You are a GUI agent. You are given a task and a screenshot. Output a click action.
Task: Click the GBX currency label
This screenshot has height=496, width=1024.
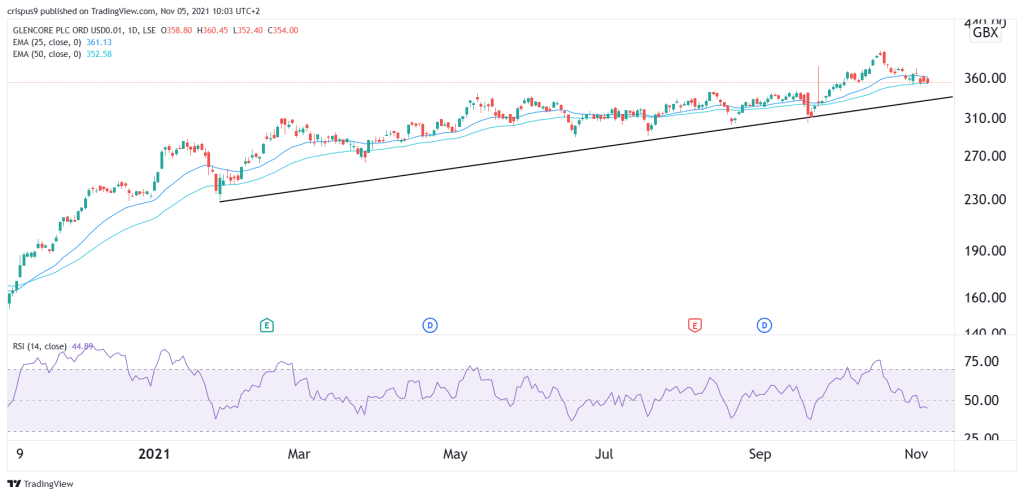[985, 33]
